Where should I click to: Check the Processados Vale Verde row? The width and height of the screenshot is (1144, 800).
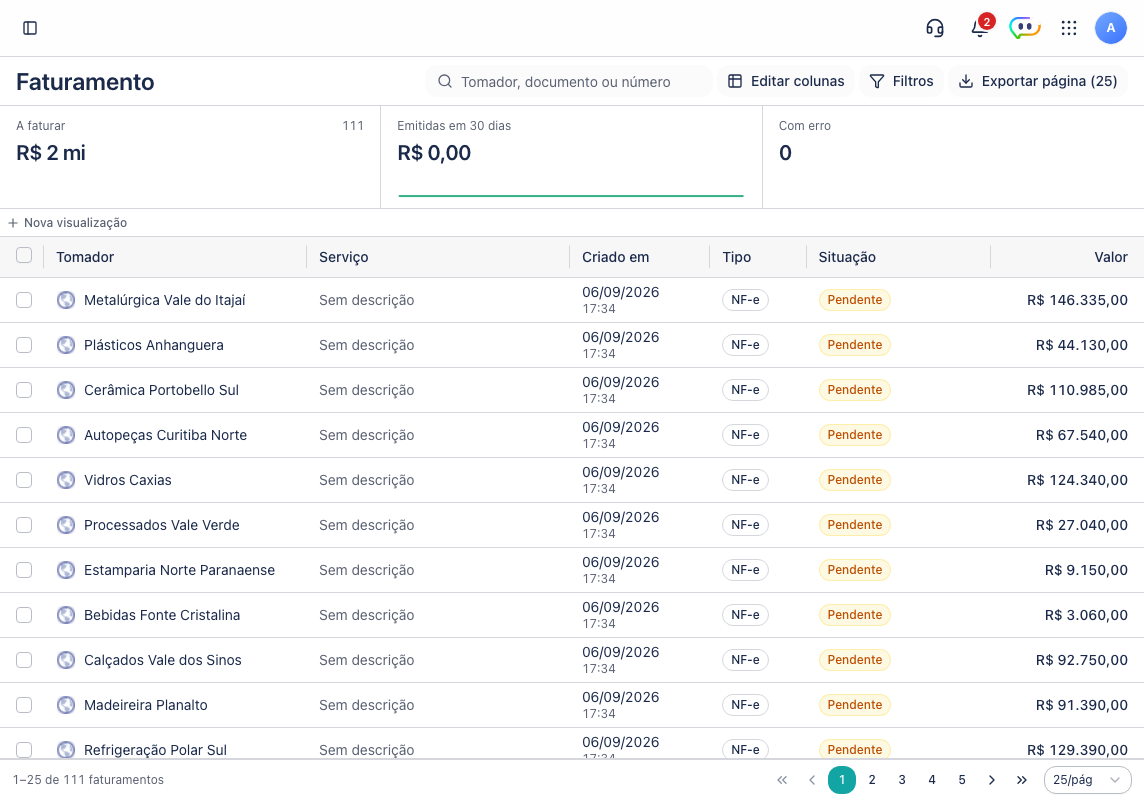[x=24, y=525]
